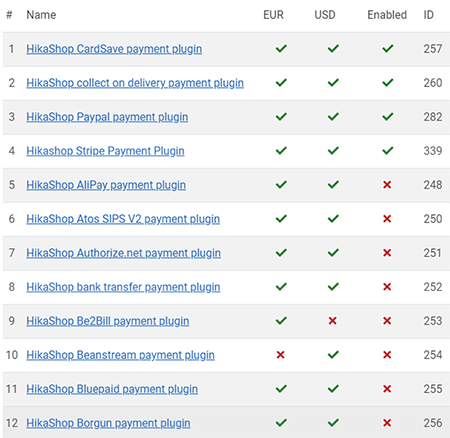Open HikaShop Atos SIPS V2 payment plugin

click(123, 219)
